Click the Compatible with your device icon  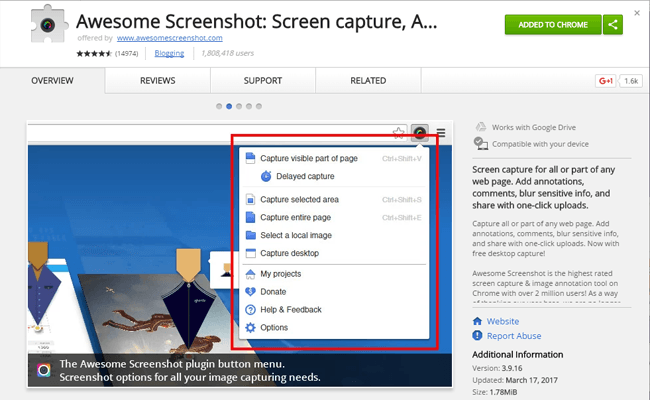[480, 143]
